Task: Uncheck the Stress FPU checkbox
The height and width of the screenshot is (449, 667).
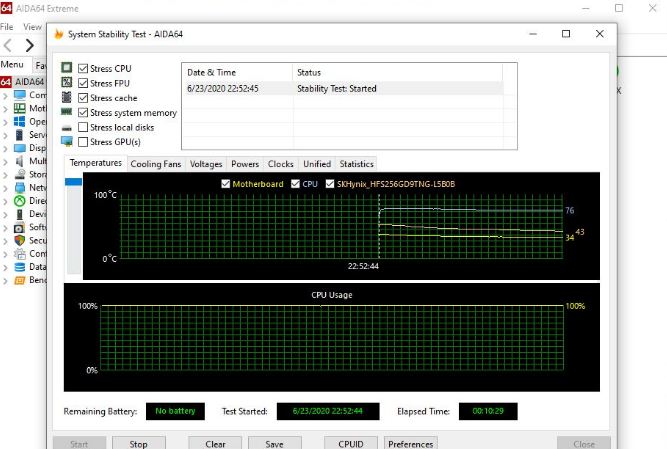Action: coord(83,83)
